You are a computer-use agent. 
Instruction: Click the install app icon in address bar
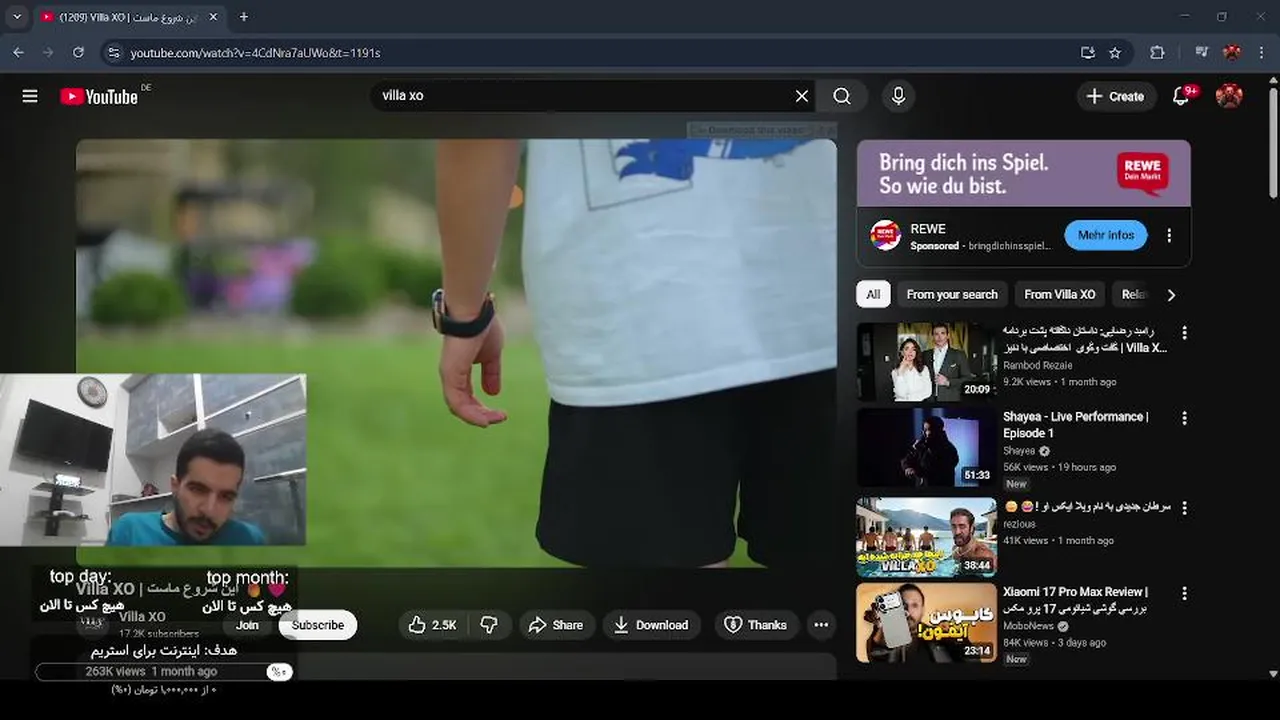[x=1088, y=53]
